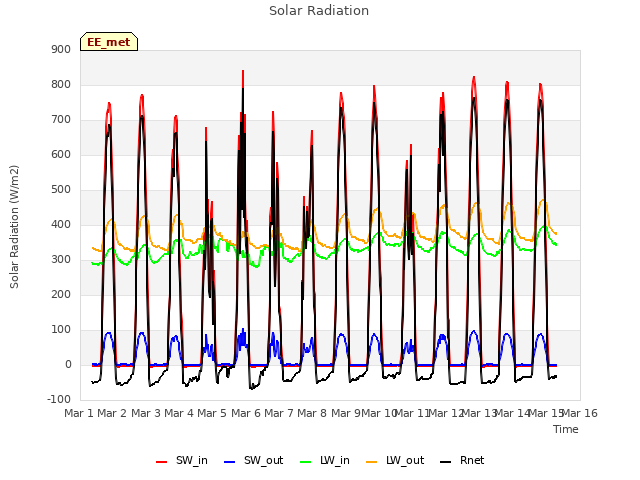Click the Mar 4 x-axis tick label
The image size is (640, 480).
pos(179,413)
